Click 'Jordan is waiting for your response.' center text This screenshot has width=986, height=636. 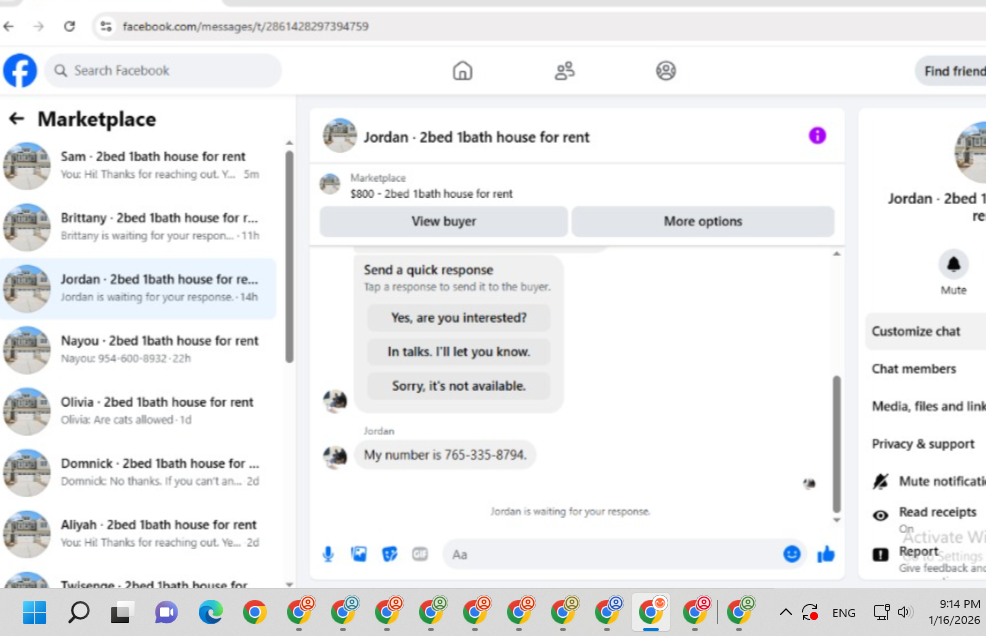570,511
